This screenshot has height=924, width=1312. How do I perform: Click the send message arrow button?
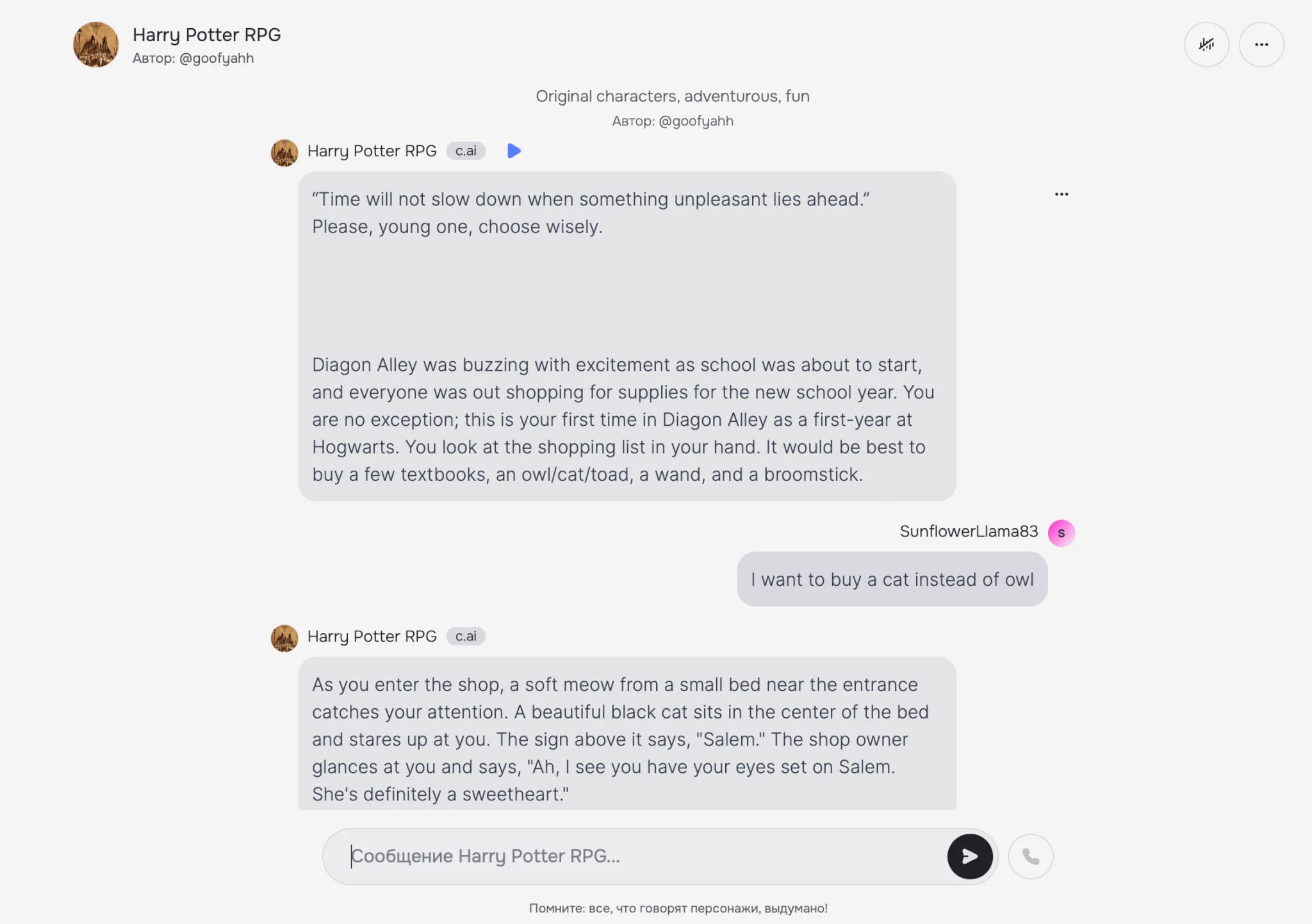pyautogui.click(x=969, y=856)
